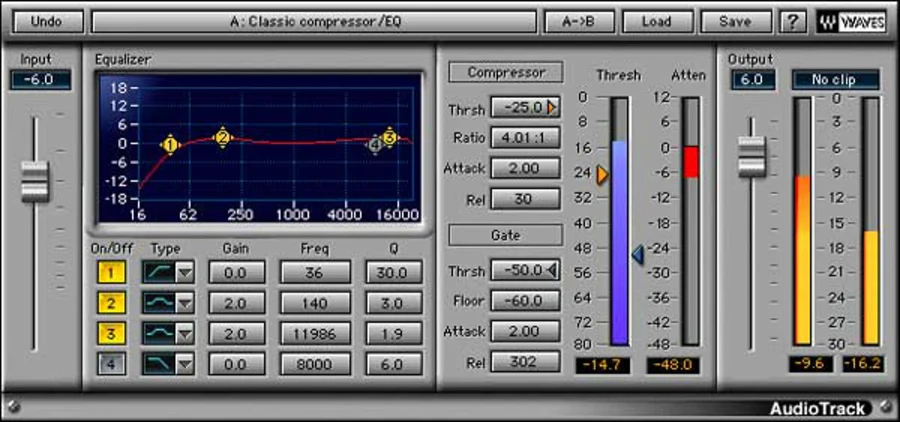Click band 4 Gain field 0.0
This screenshot has height=422, width=900.
[x=236, y=364]
